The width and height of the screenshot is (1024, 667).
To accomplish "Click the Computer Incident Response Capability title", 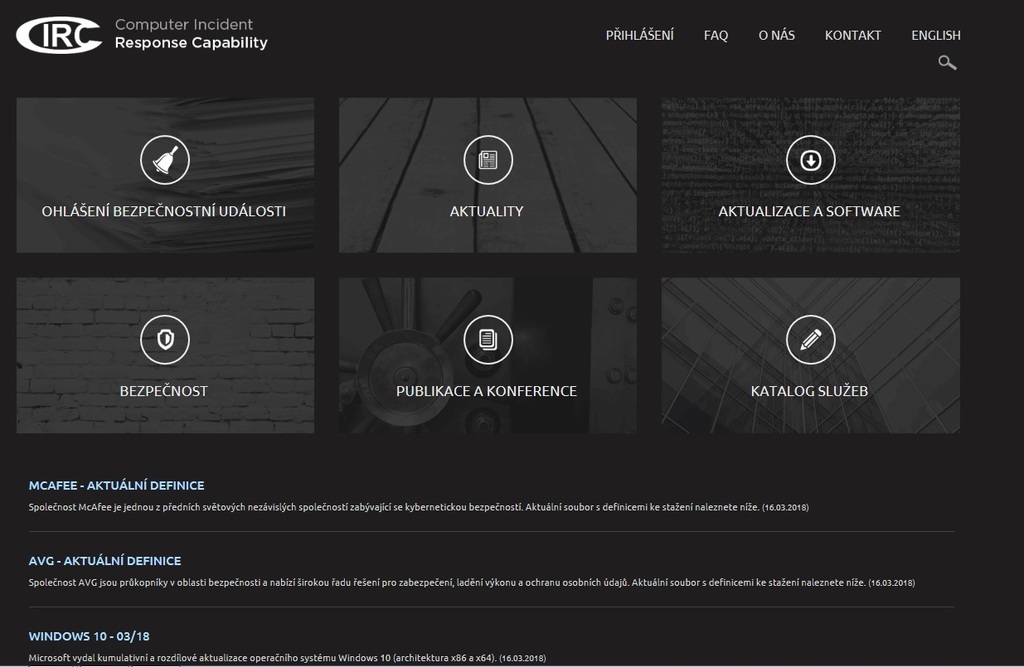I will [x=191, y=34].
